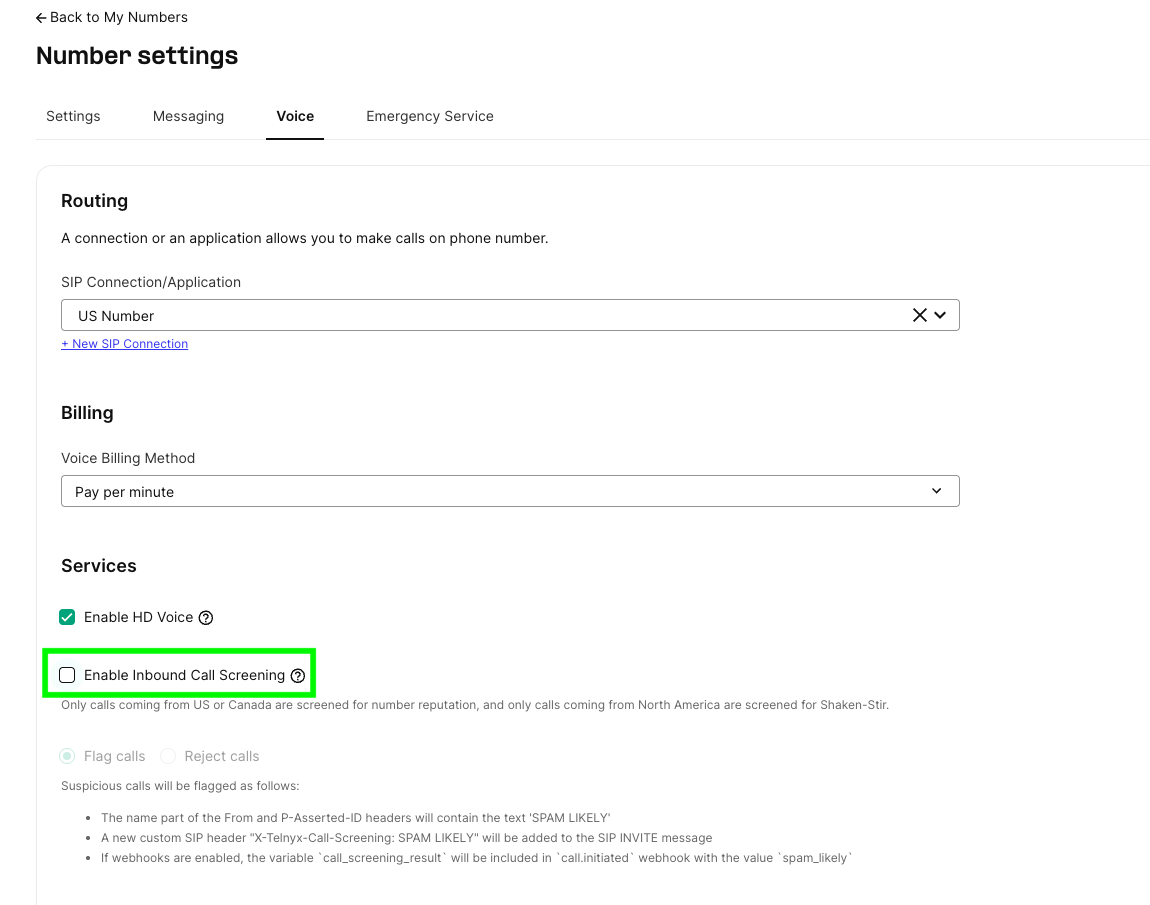Switch to the Settings tab
Viewport: 1150px width, 905px height.
tap(73, 116)
